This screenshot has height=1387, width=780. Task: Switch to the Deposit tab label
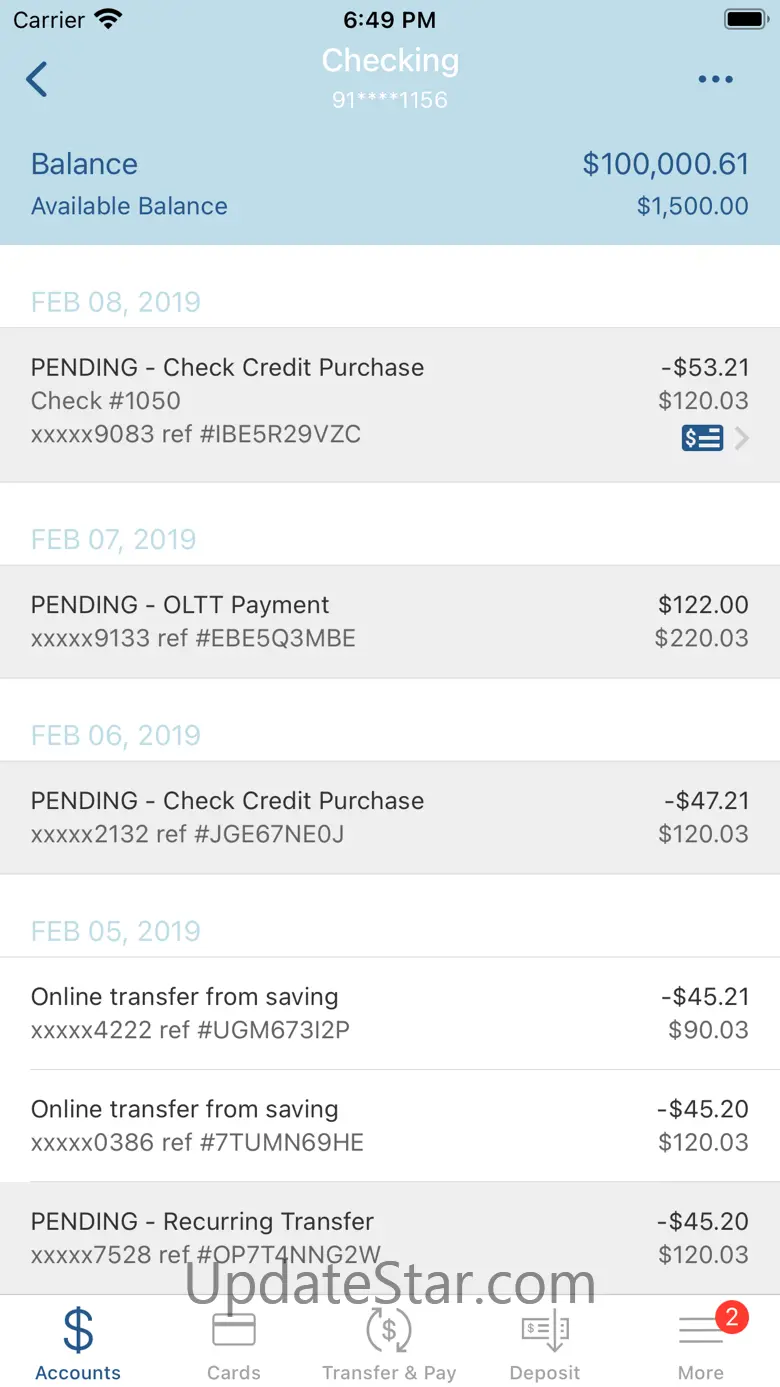click(x=545, y=1373)
